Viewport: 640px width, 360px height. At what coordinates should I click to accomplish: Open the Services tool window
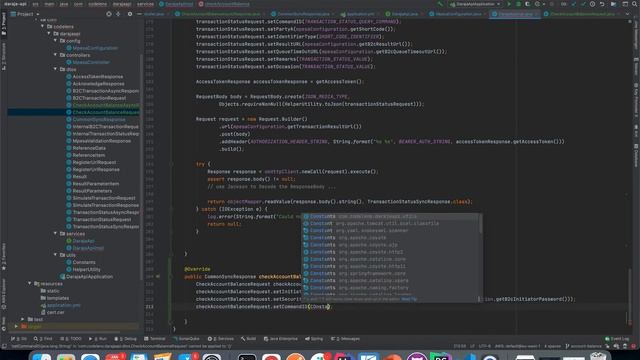(220, 339)
